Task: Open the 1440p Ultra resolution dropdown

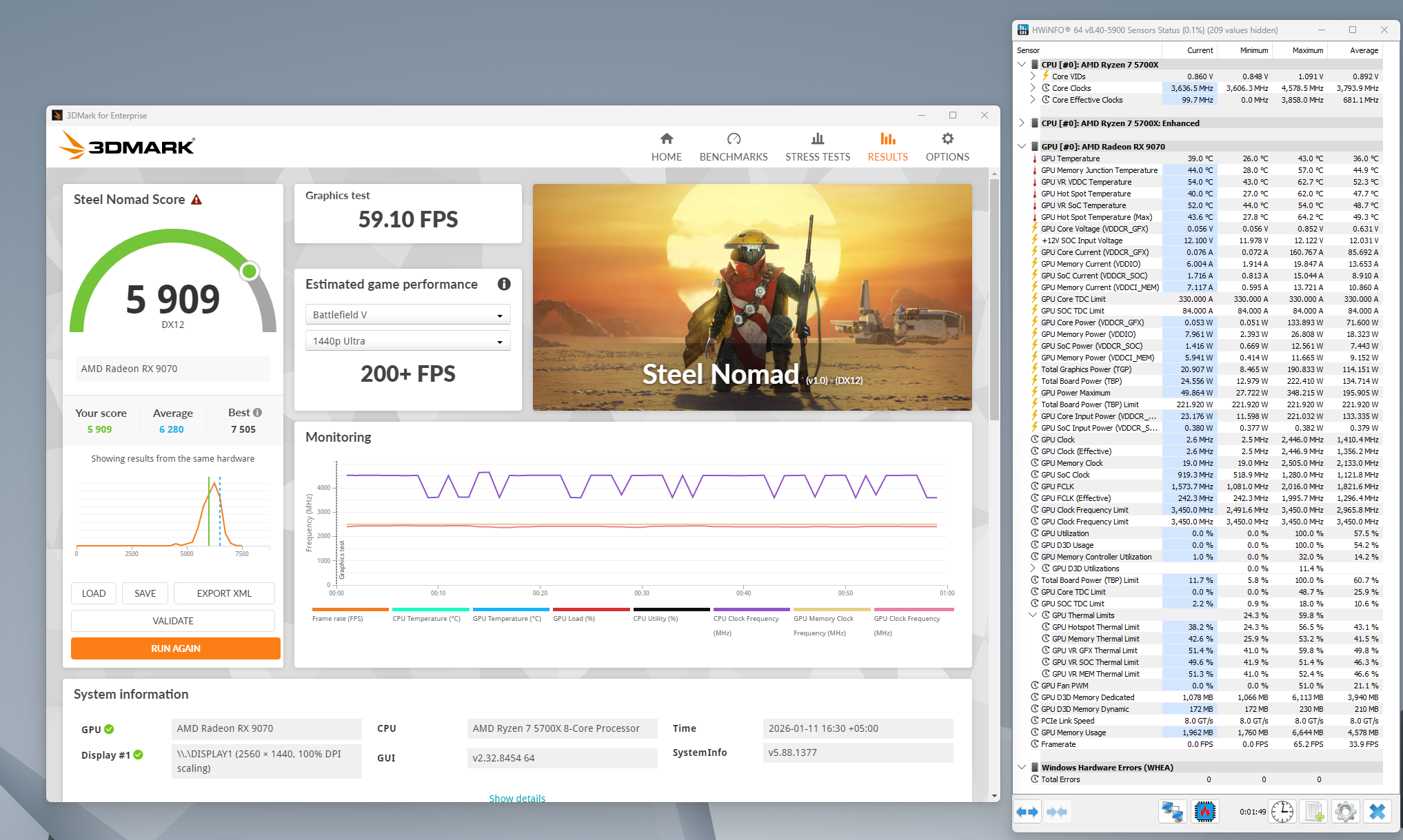Action: click(x=407, y=341)
